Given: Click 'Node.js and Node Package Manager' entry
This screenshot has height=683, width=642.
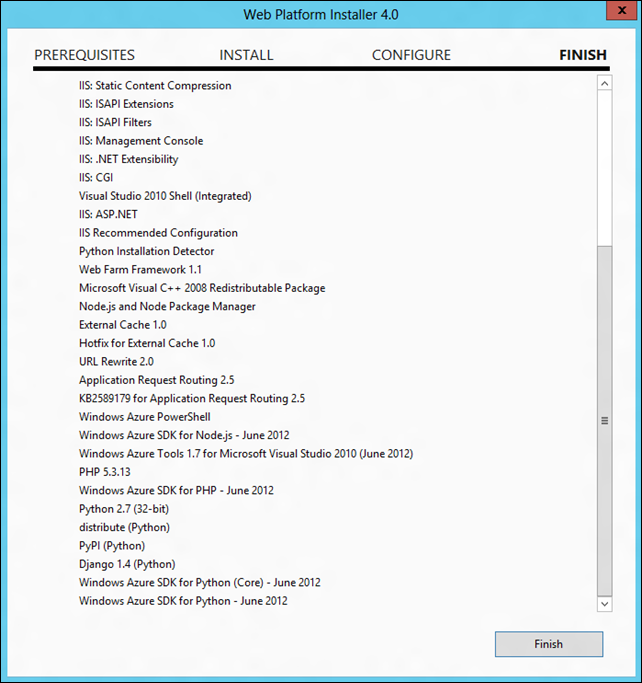Looking at the screenshot, I should (167, 306).
